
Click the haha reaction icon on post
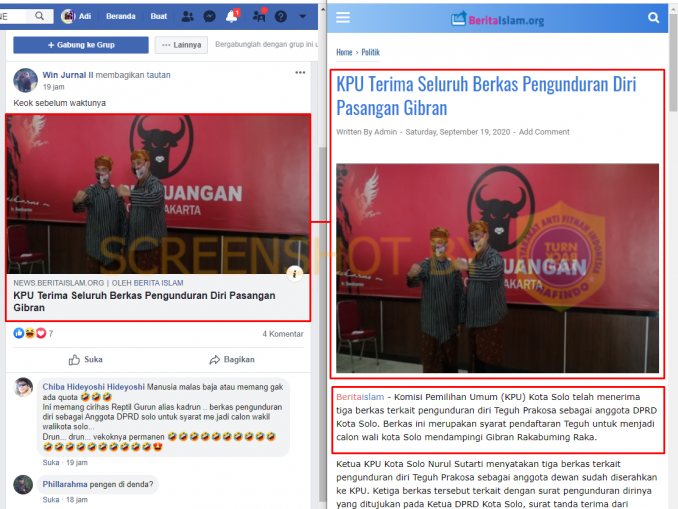pyautogui.click(x=30, y=333)
